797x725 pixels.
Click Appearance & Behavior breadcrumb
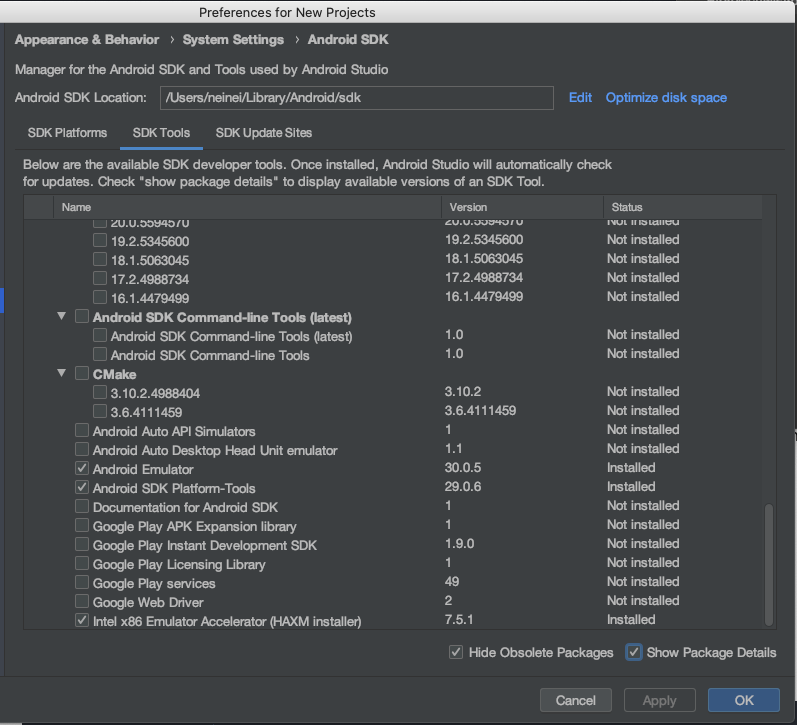click(87, 40)
